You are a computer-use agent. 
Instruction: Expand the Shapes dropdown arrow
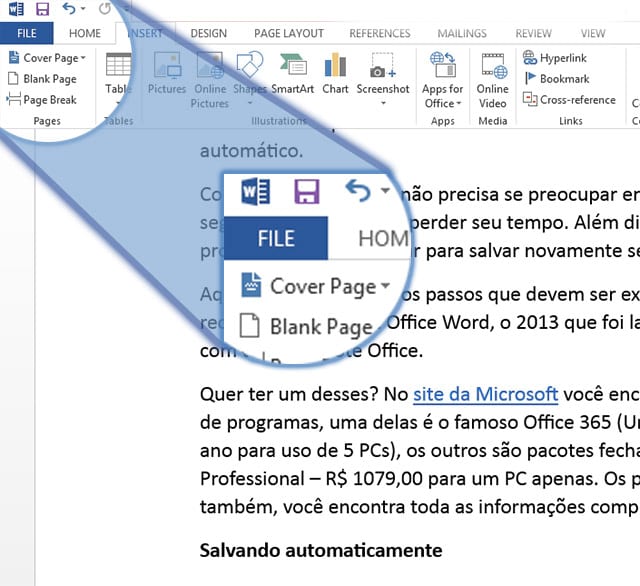(x=250, y=103)
